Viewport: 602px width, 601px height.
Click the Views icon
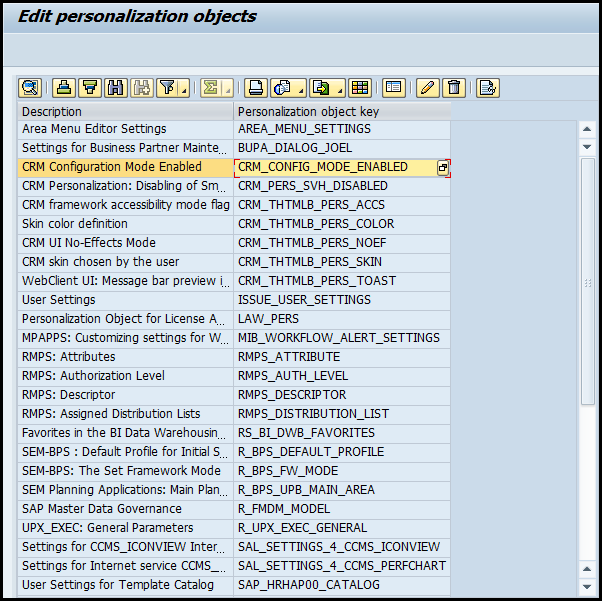point(283,88)
